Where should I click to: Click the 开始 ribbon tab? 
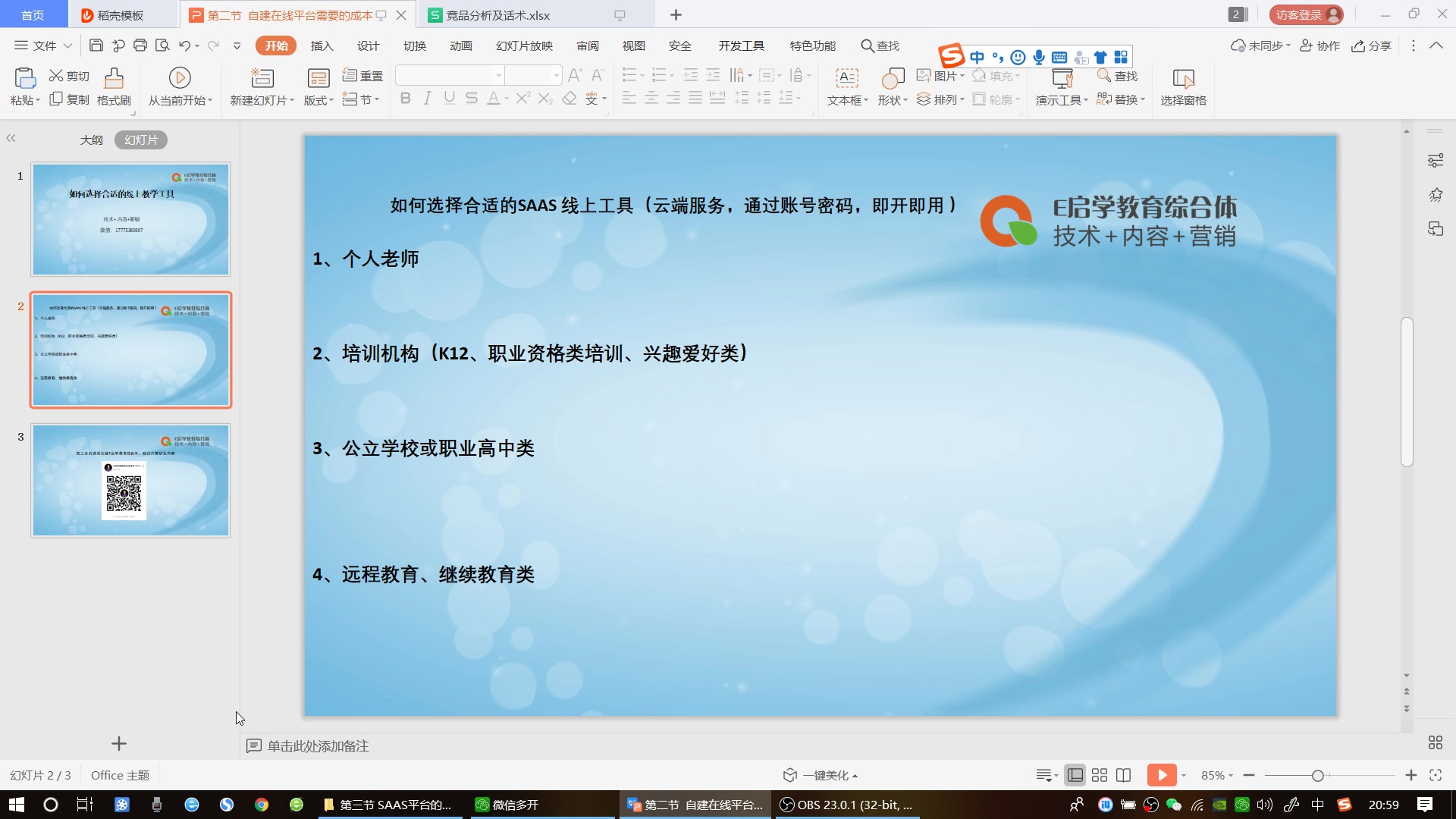(277, 46)
